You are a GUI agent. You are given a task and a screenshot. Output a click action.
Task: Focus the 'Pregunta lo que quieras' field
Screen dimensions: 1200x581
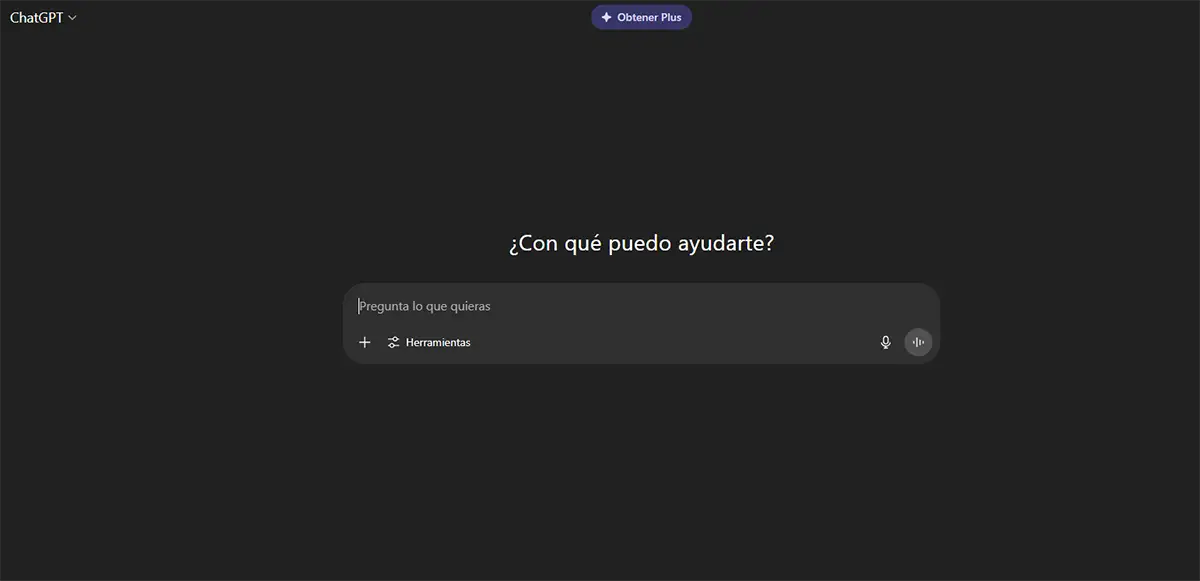pyautogui.click(x=600, y=306)
